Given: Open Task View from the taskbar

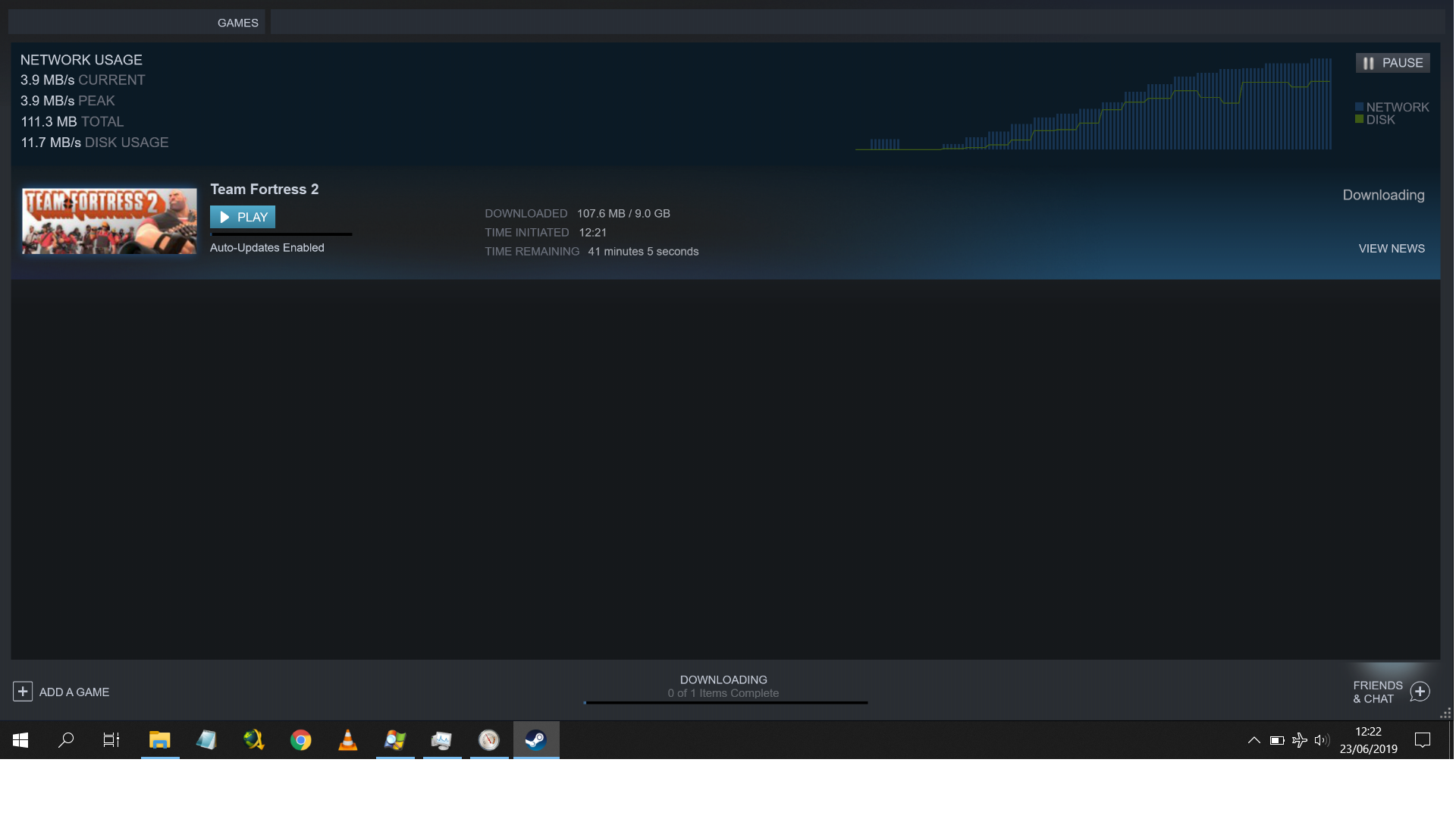Looking at the screenshot, I should point(111,740).
